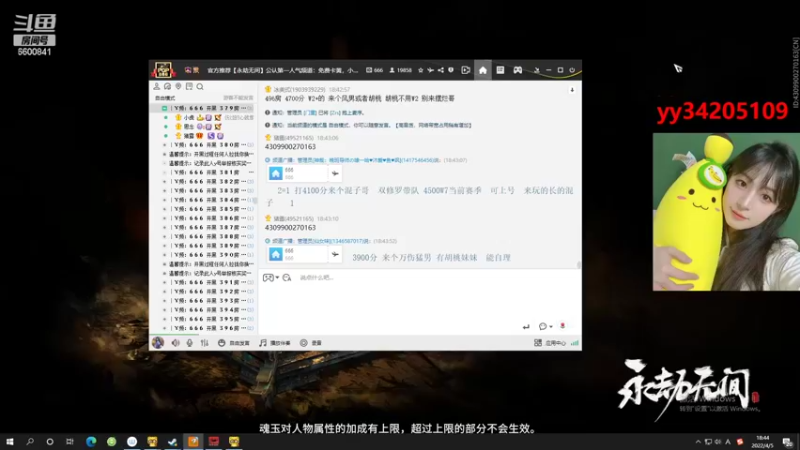Click airplane jump button on first broadcast card
The height and width of the screenshot is (450, 800).
tap(335, 173)
